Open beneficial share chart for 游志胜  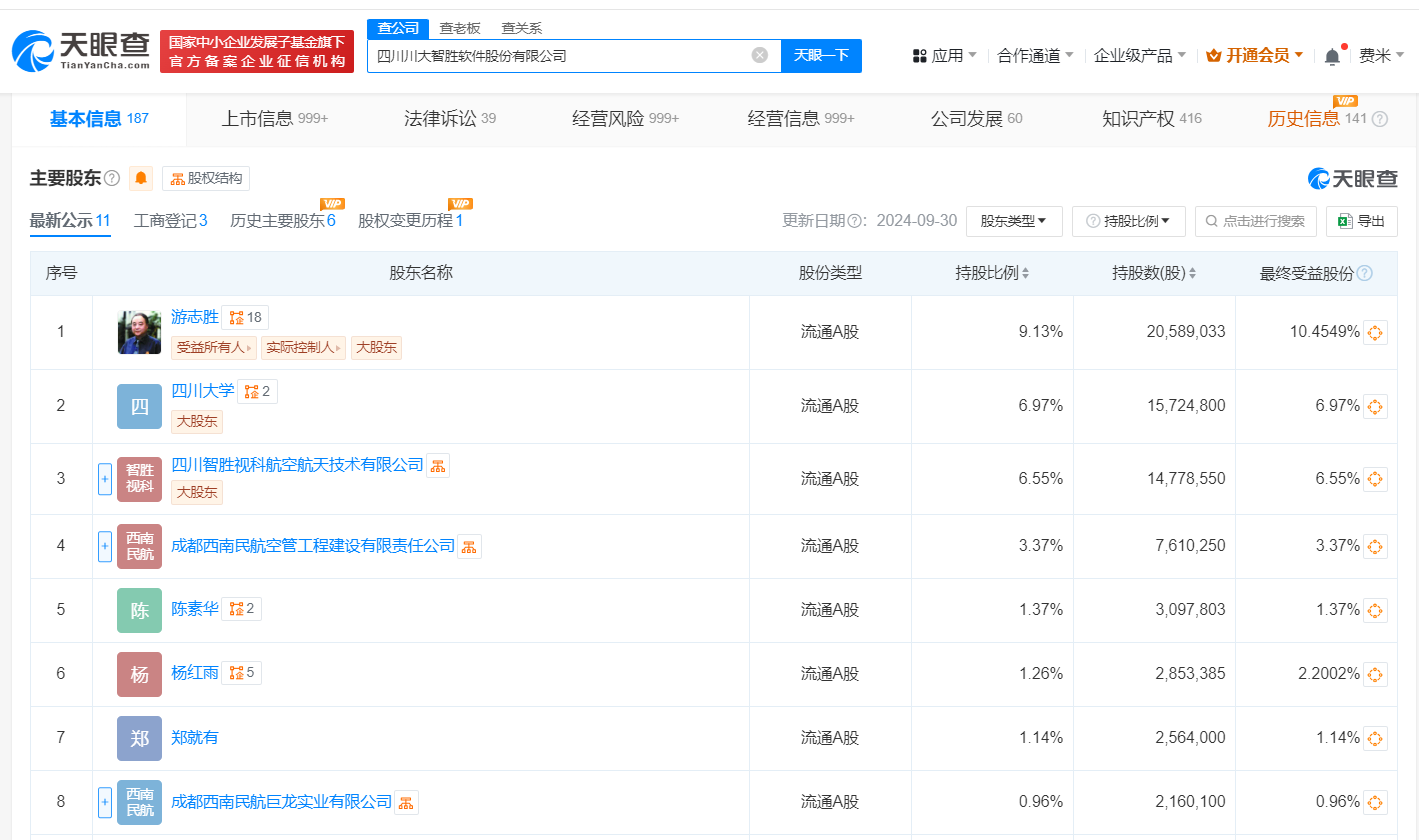click(x=1375, y=333)
